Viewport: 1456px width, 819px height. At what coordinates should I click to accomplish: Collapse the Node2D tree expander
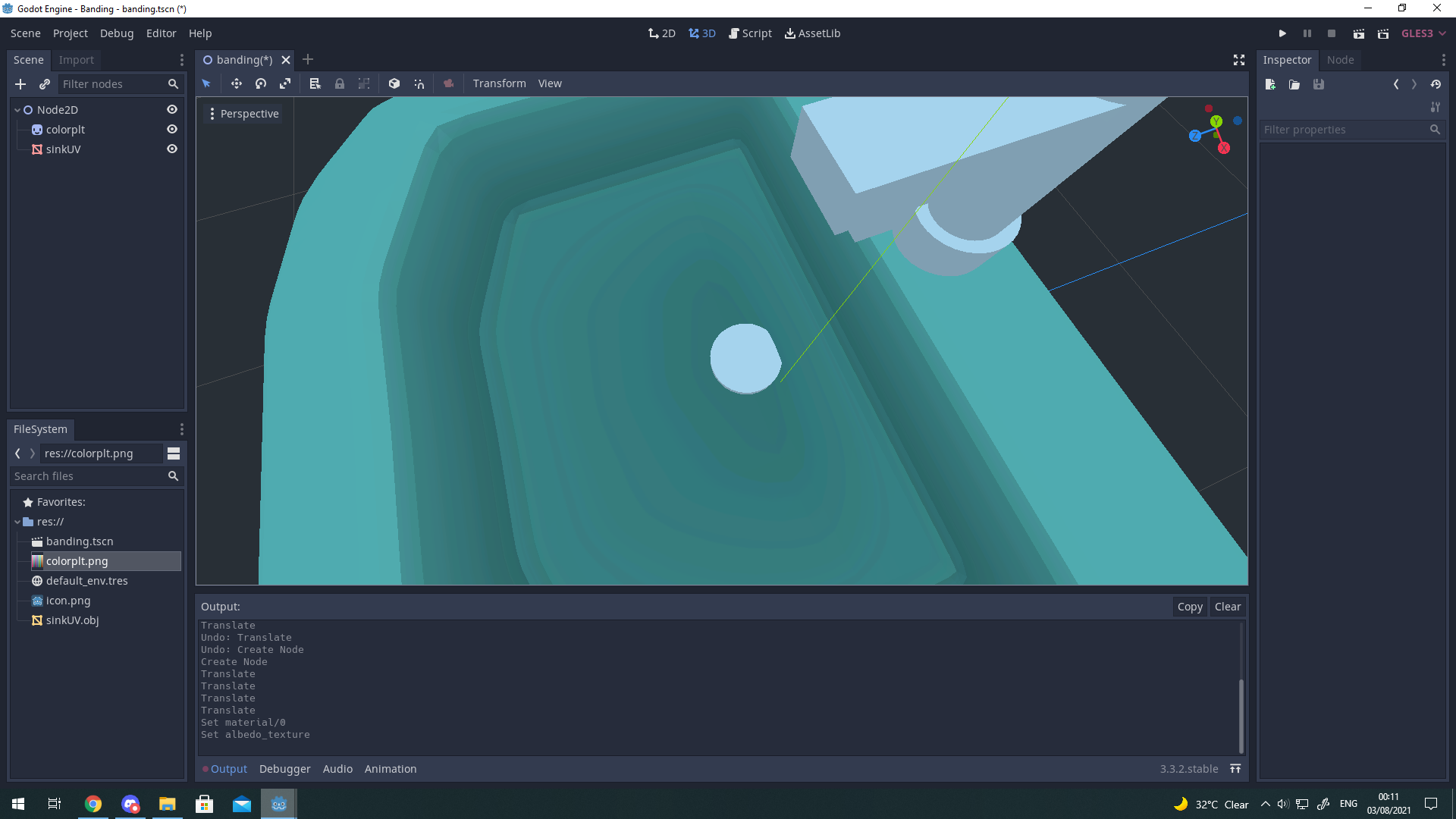[17, 110]
